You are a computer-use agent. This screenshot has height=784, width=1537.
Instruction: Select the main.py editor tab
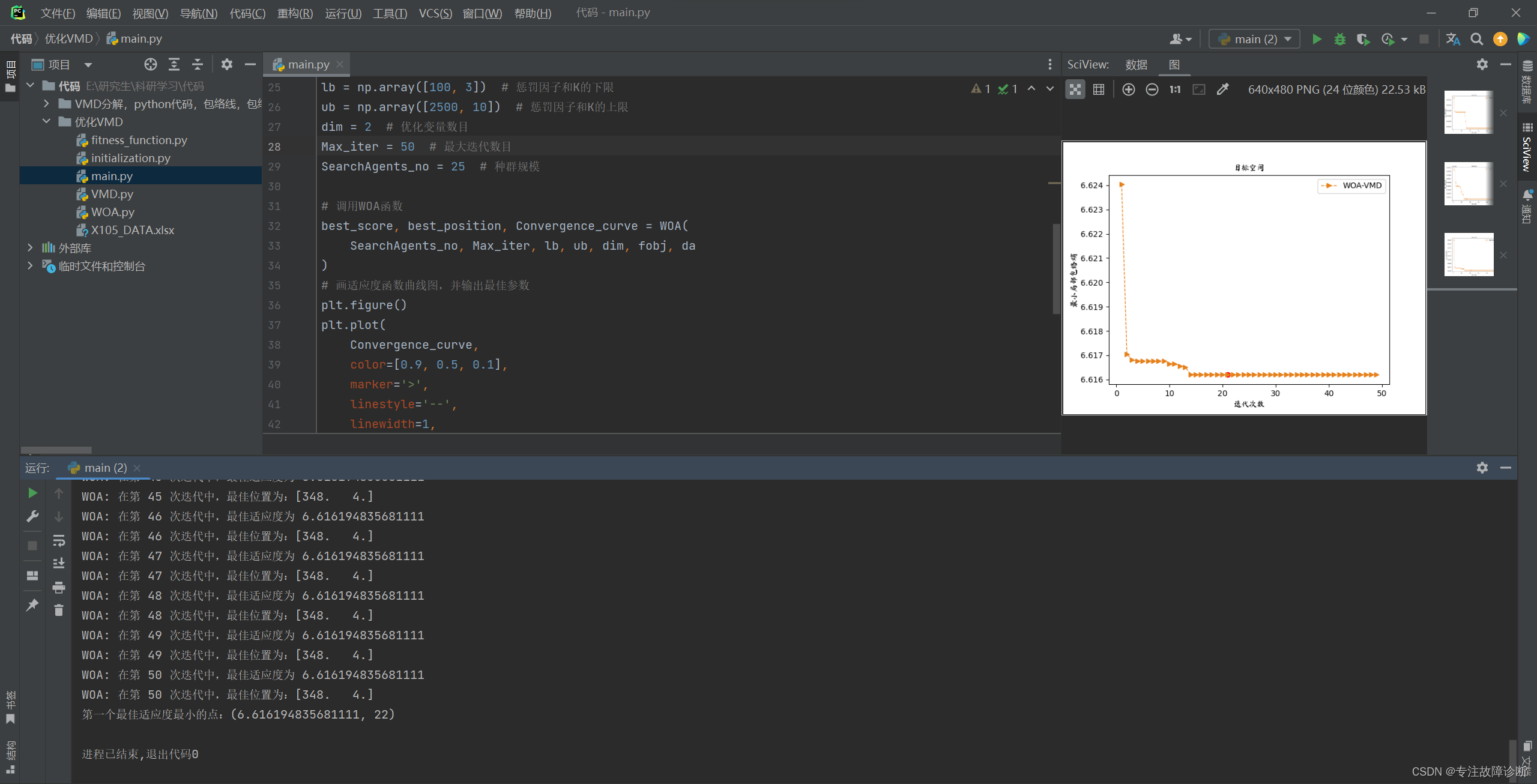[308, 64]
